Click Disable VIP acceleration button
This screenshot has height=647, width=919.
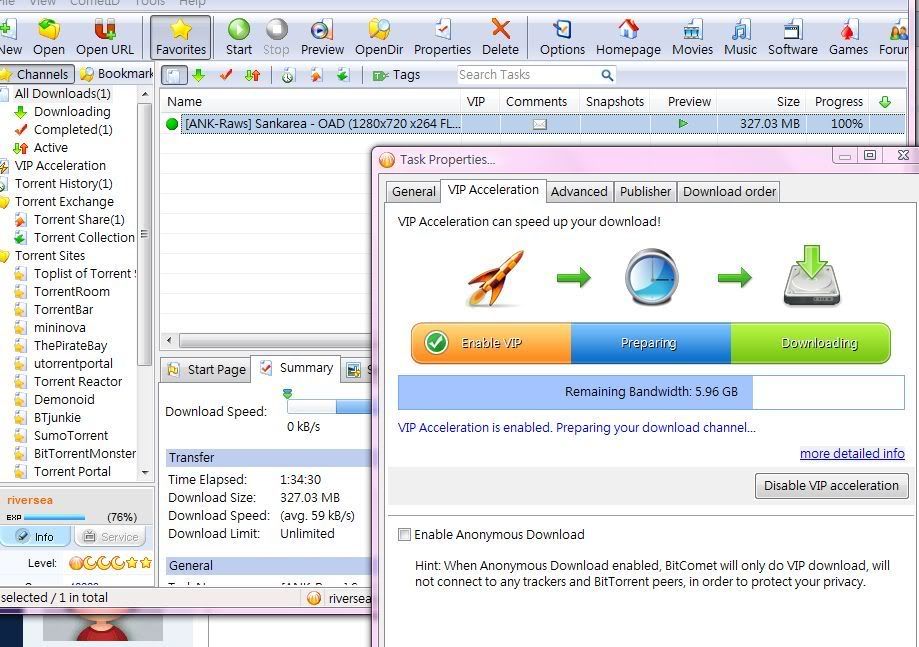831,486
